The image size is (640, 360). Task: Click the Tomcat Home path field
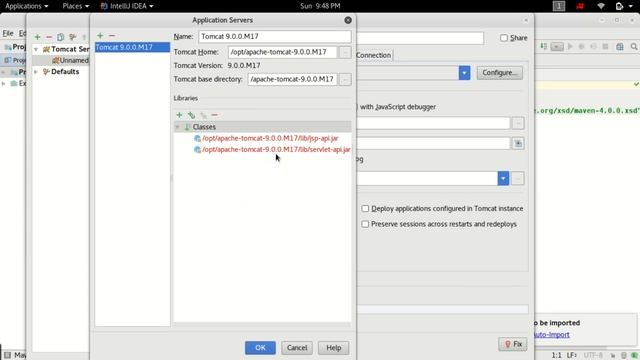coord(282,52)
